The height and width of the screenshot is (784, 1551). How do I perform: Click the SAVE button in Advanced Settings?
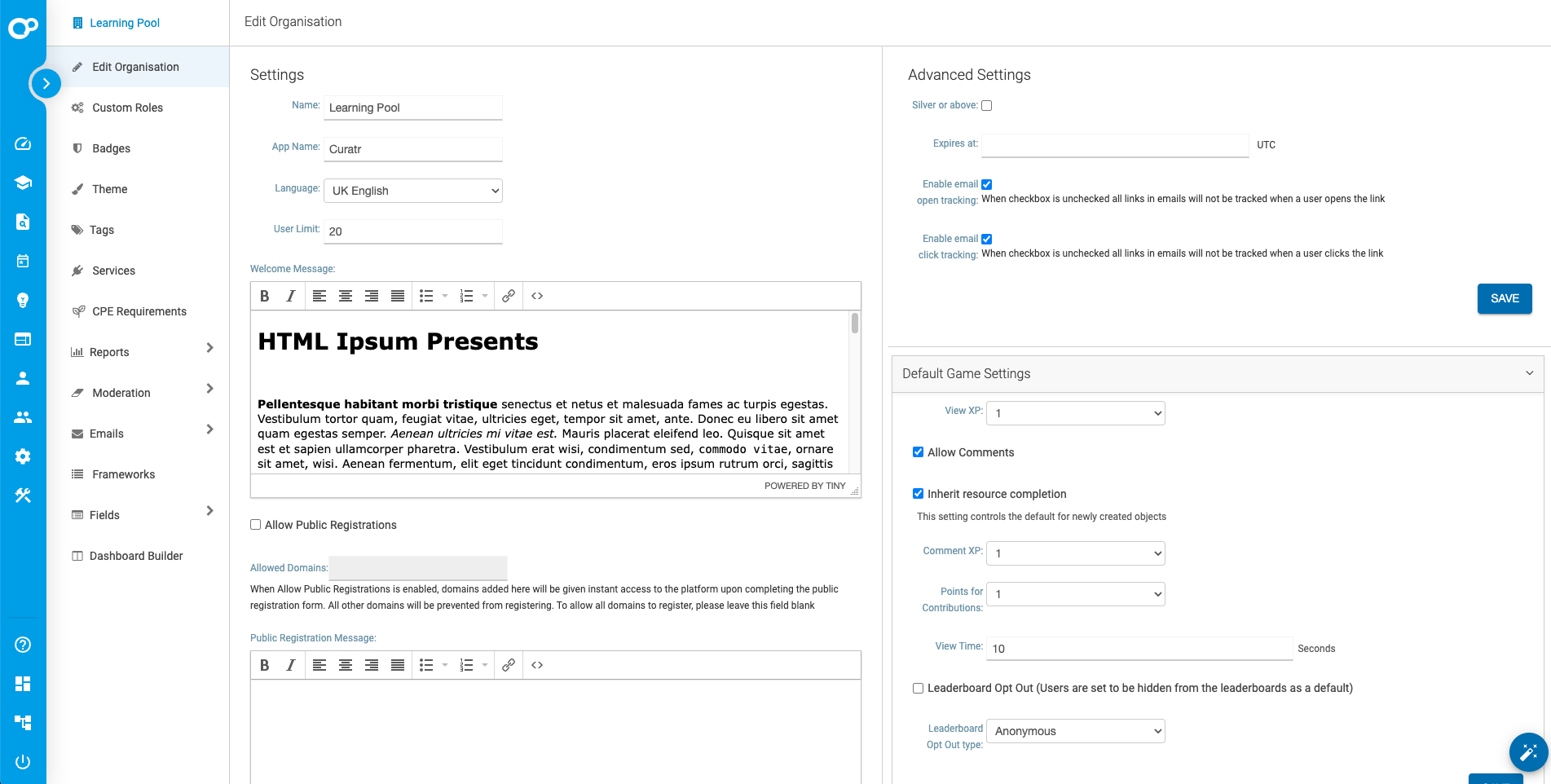click(x=1504, y=298)
